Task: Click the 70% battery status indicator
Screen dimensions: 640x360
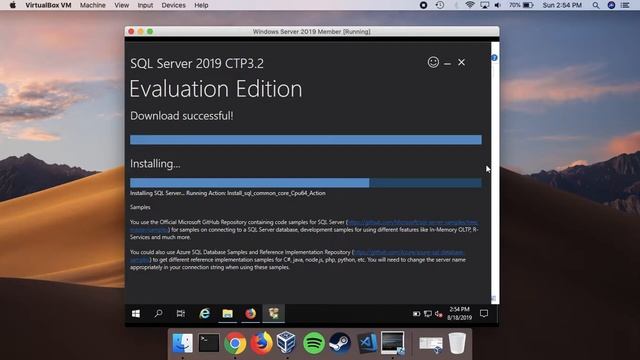Action: (x=521, y=5)
